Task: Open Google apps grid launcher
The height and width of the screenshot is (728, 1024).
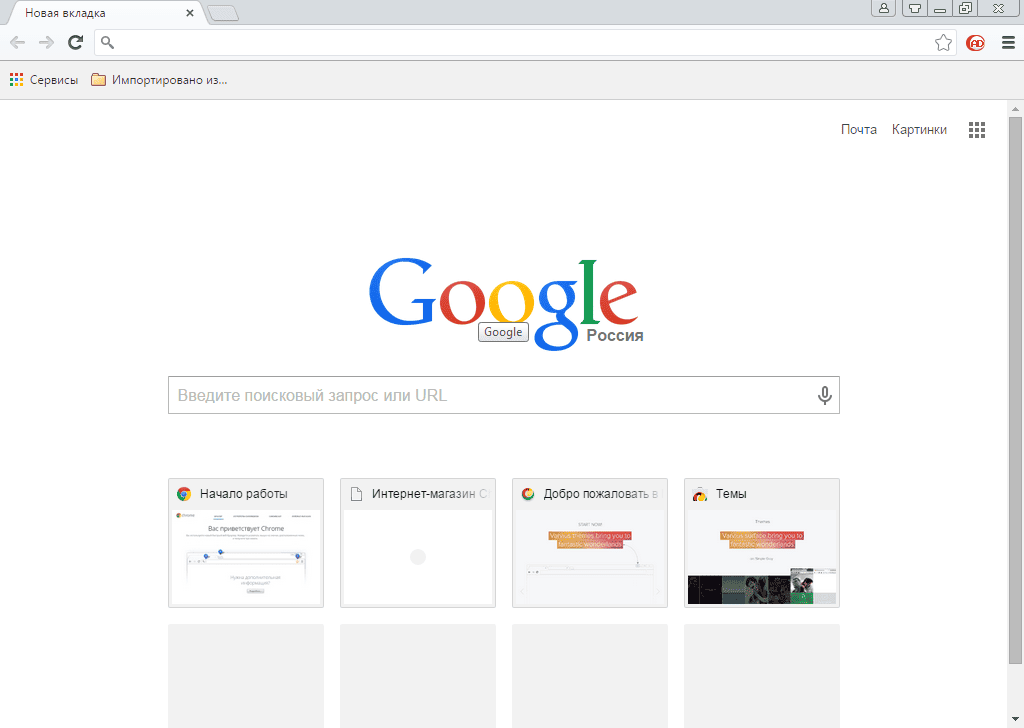Action: (977, 130)
